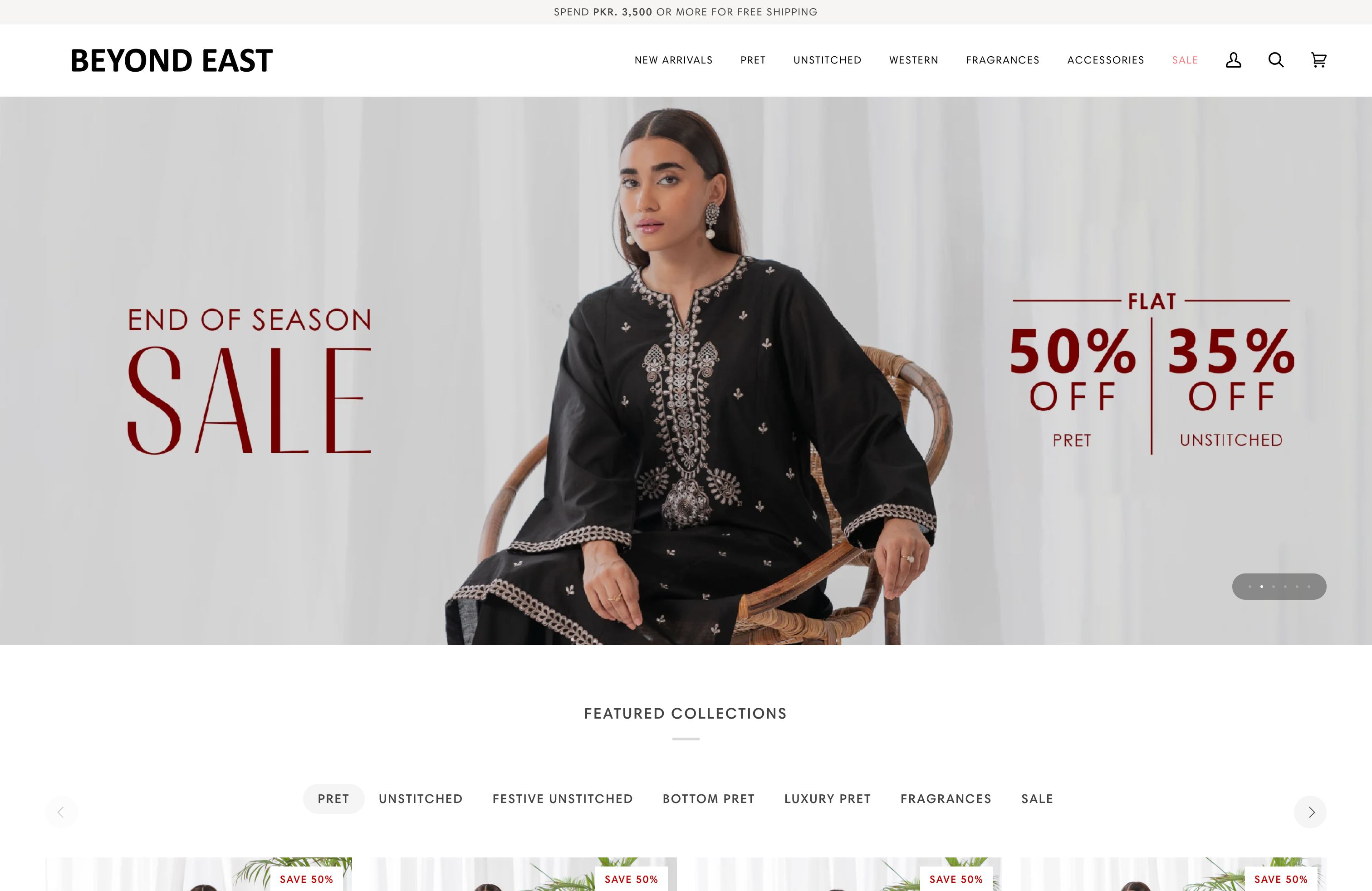Open the red Sale navigation link
The height and width of the screenshot is (891, 1372).
click(x=1185, y=60)
